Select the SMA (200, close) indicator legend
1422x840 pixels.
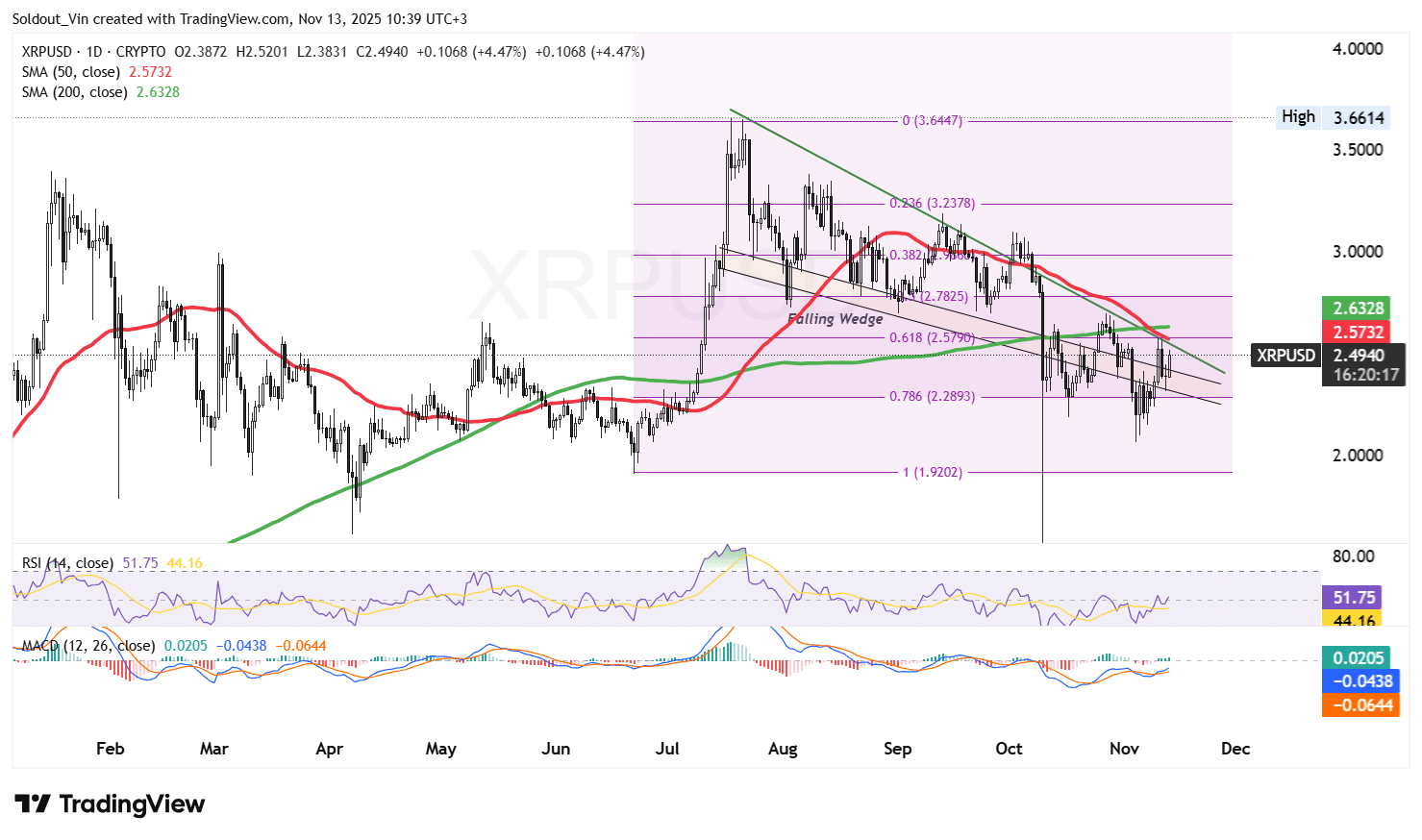click(74, 91)
